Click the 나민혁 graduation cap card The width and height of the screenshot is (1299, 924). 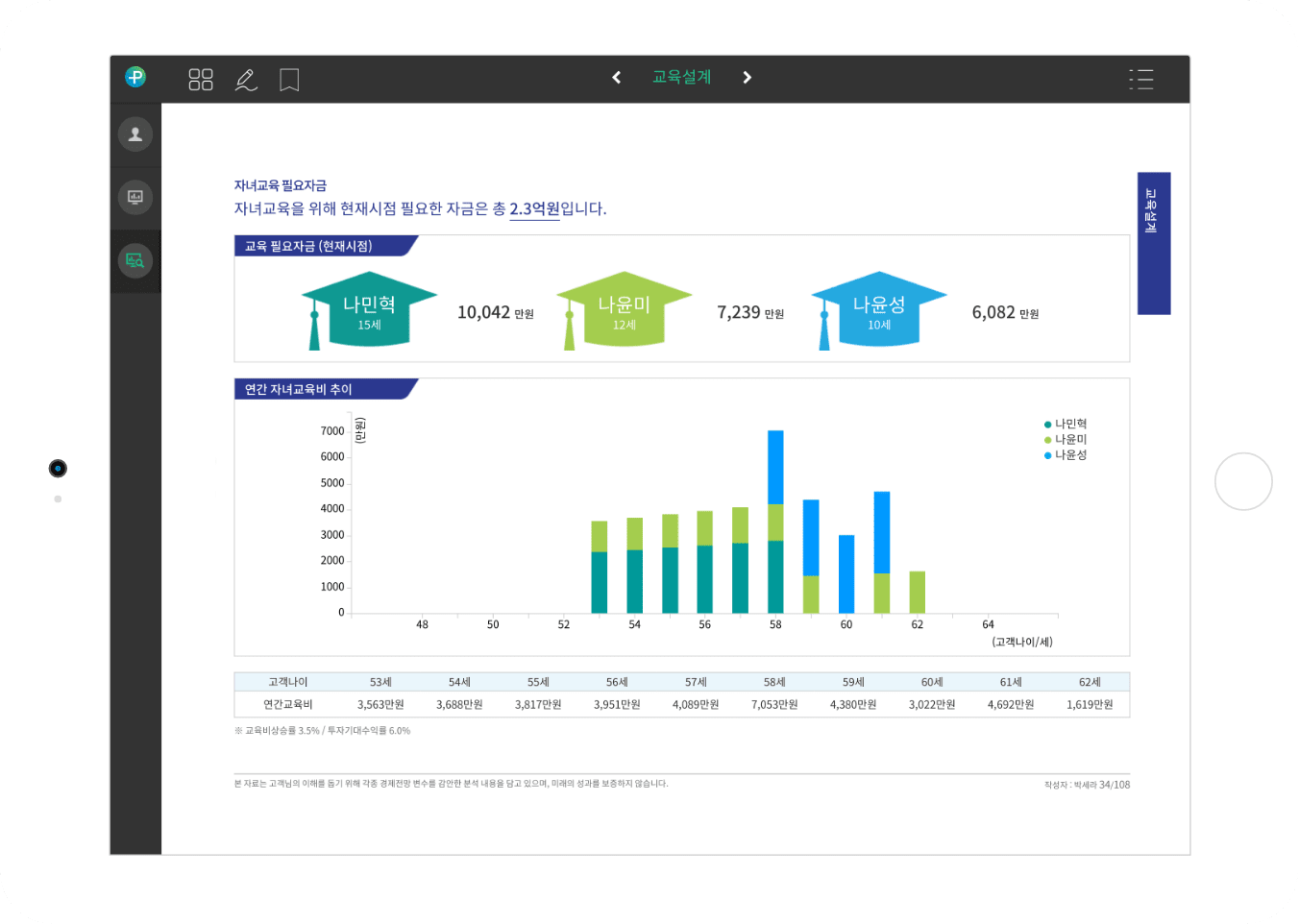(369, 310)
